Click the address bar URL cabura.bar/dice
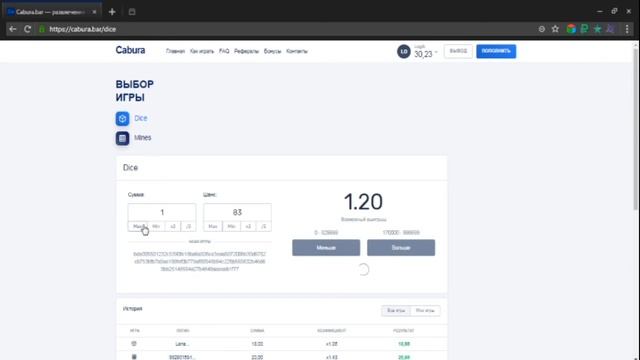The height and width of the screenshot is (360, 640). (83, 29)
